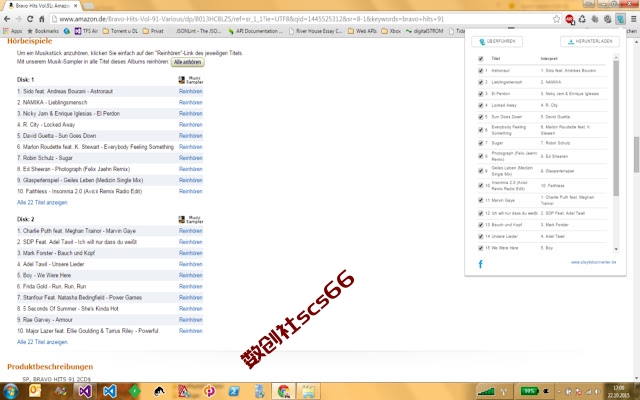Expand Disk 2 with Alle 22 Titel anzeigen
The width and height of the screenshot is (640, 400).
[x=42, y=342]
